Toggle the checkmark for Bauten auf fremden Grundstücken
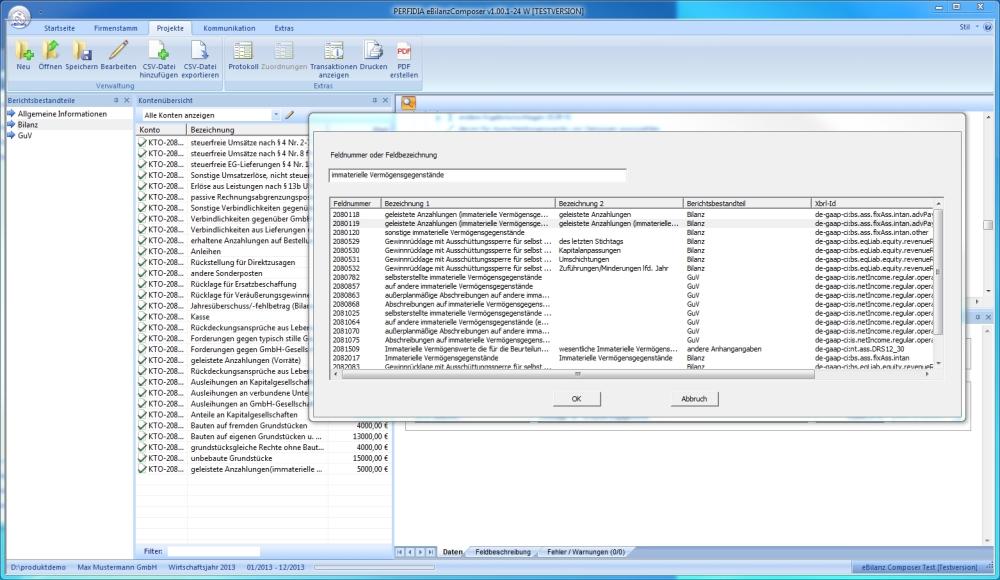Screen dimensions: 1000x580 point(142,426)
